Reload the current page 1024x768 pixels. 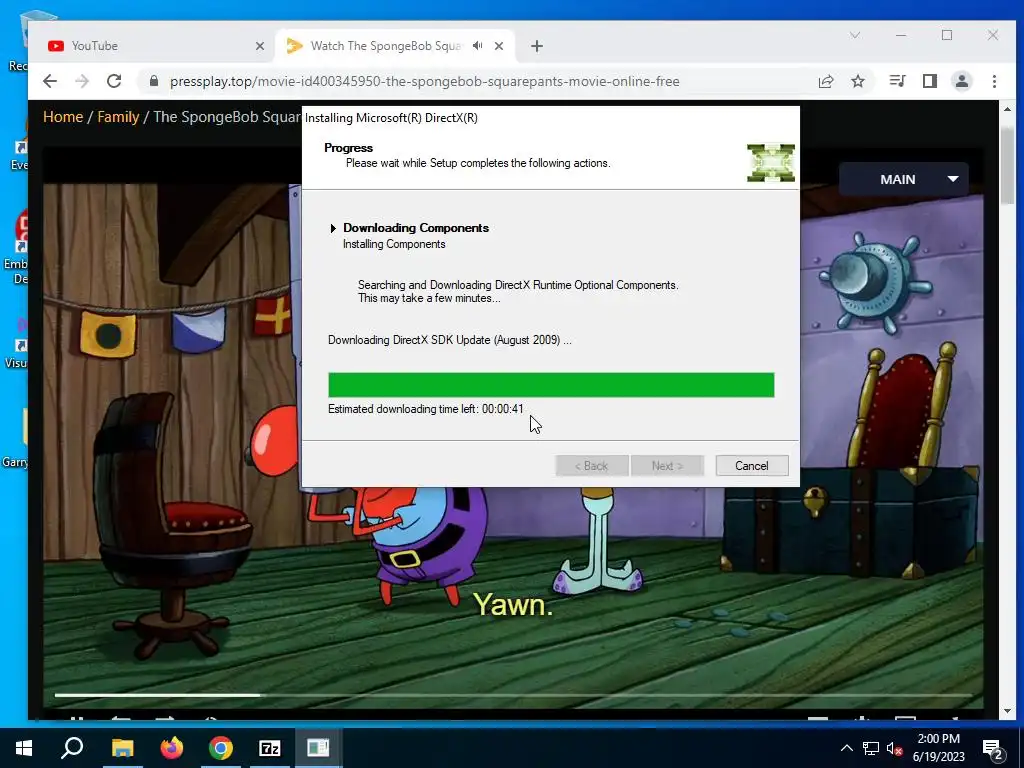114,81
